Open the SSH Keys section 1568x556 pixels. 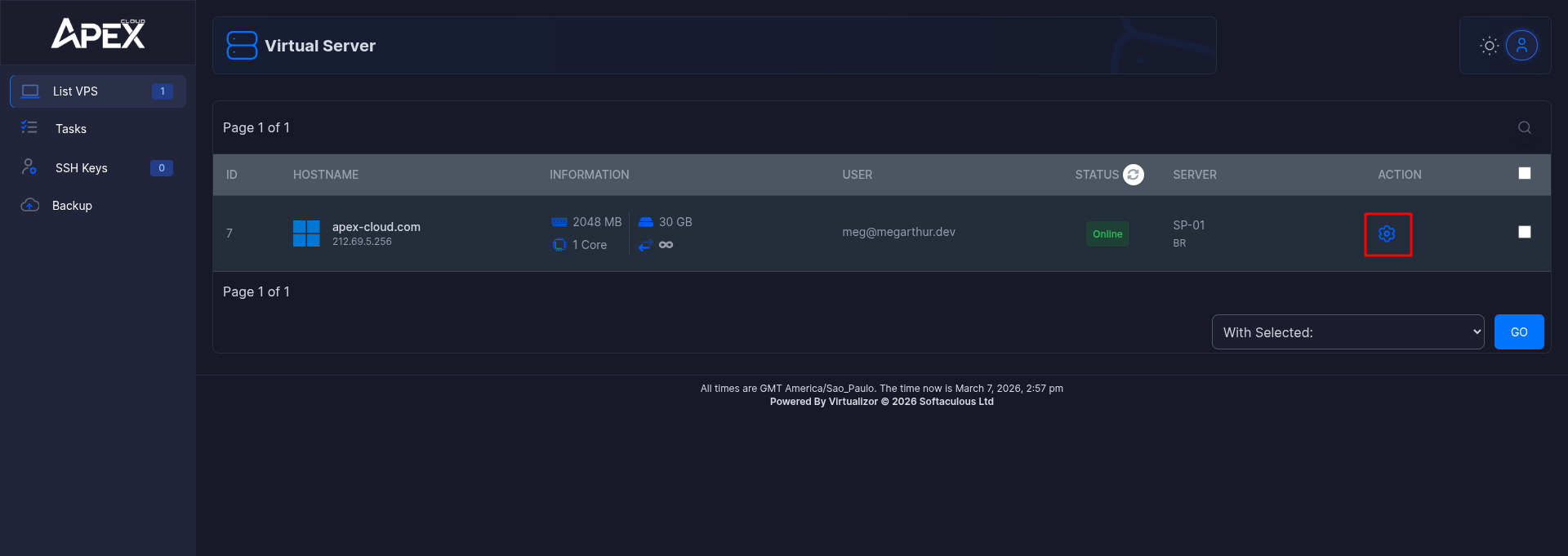coord(82,168)
